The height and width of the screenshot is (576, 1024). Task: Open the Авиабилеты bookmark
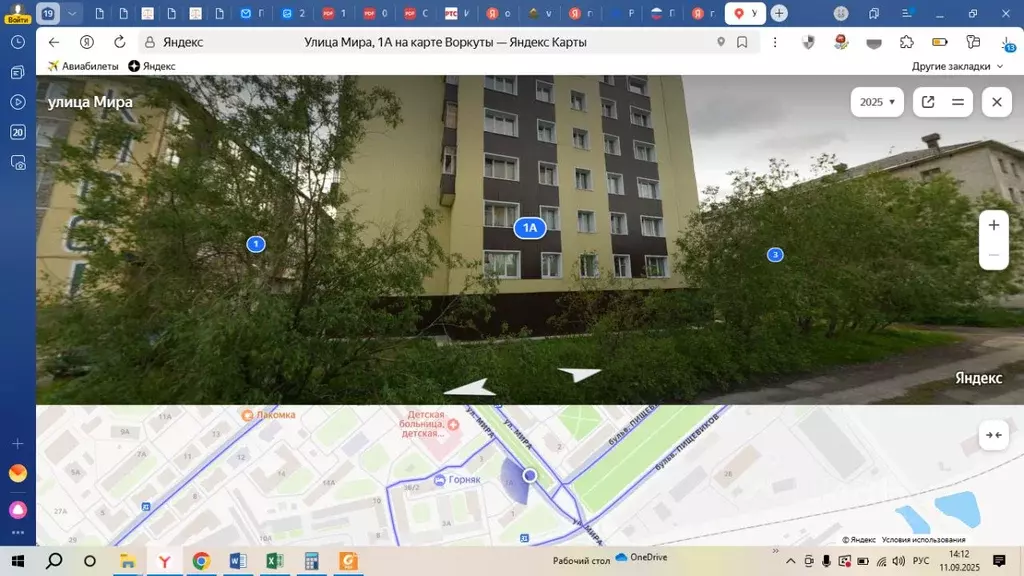click(83, 66)
